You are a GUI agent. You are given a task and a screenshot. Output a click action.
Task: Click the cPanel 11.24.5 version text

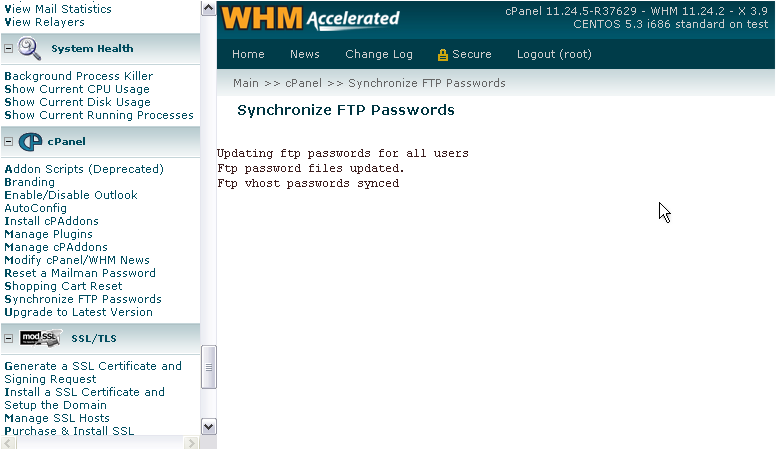click(636, 11)
